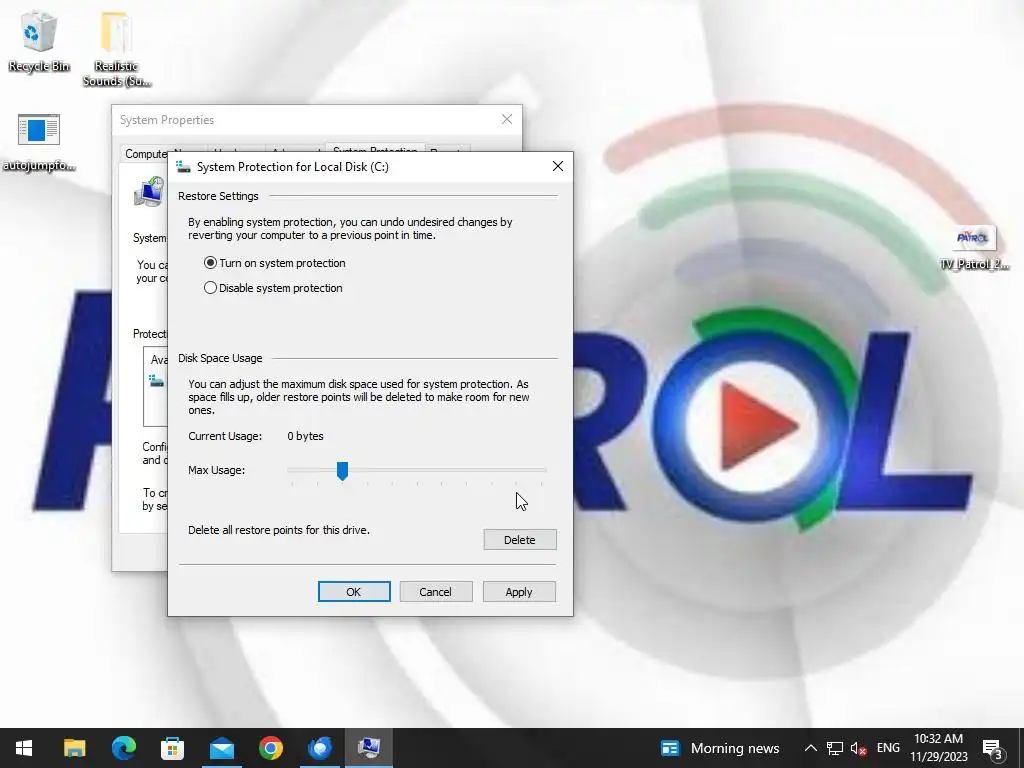The width and height of the screenshot is (1024, 768).
Task: Click the Delete restore points button
Action: 520,540
